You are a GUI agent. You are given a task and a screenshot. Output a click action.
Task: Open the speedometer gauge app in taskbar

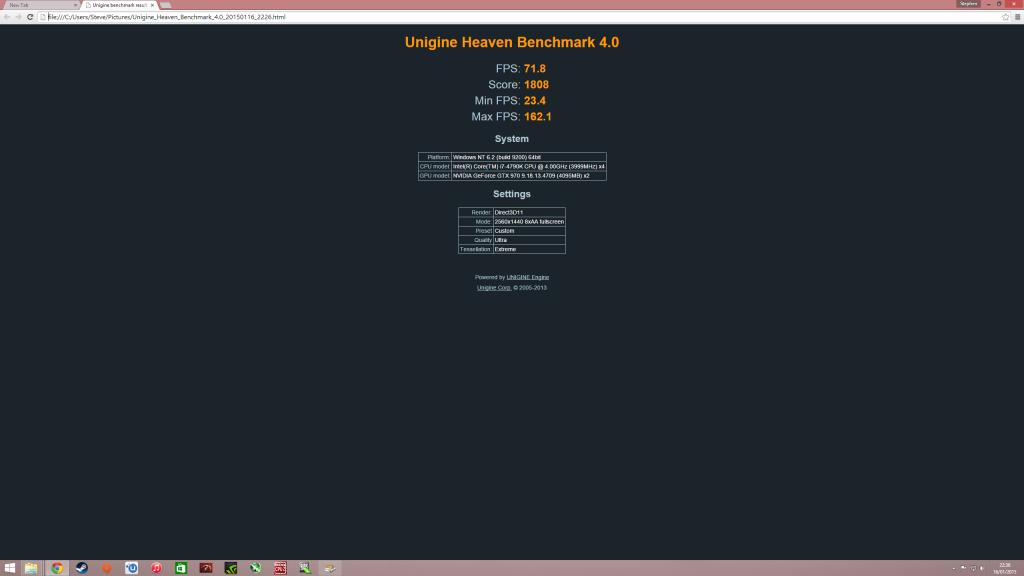(x=206, y=568)
